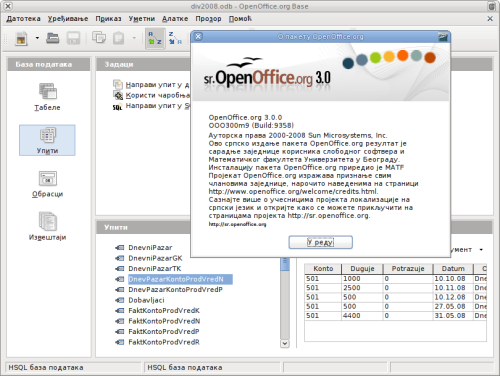
Task: Select the Dobavljaci query
Action: coord(146,300)
